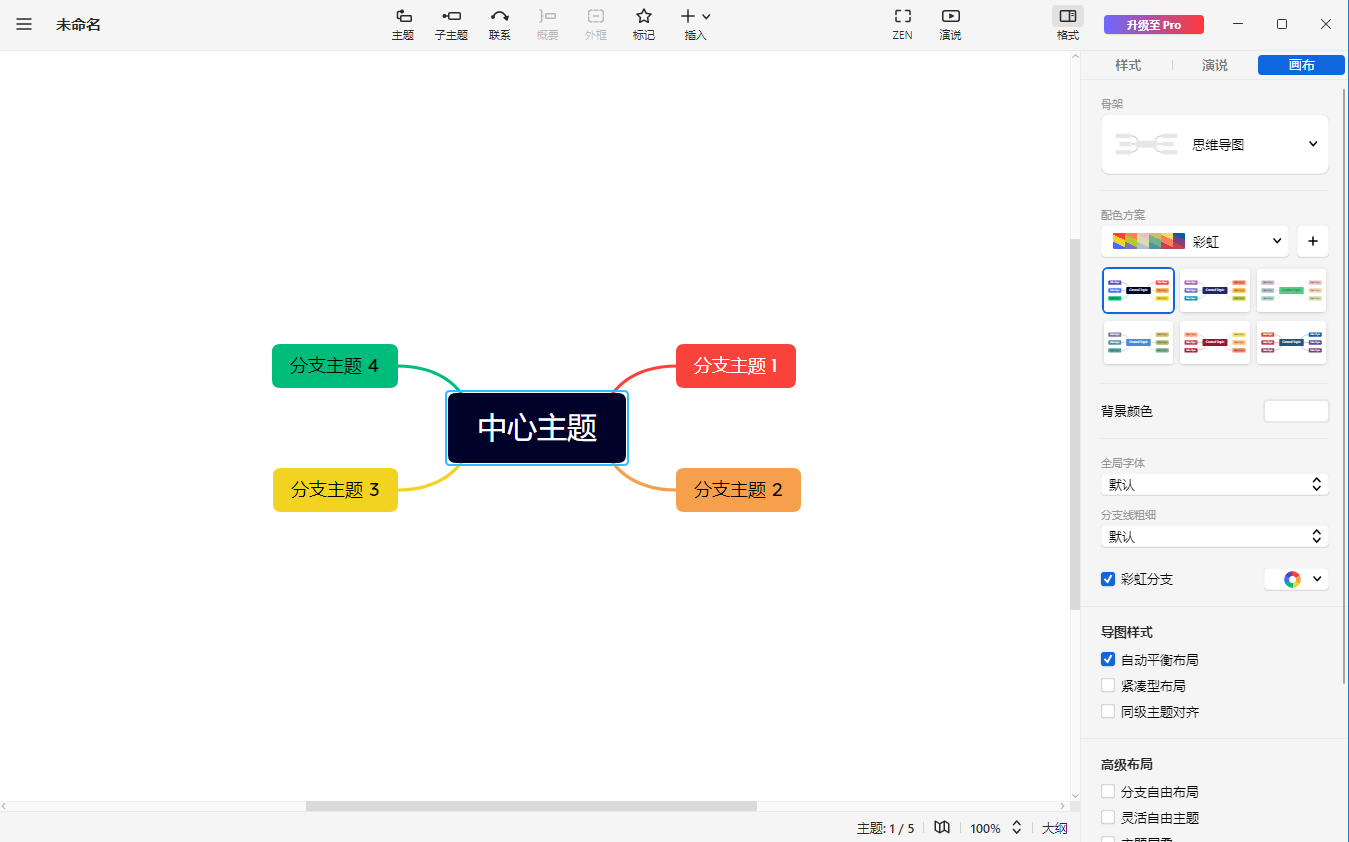Click the 升级至 Pro button
The image size is (1349, 842).
1153,24
